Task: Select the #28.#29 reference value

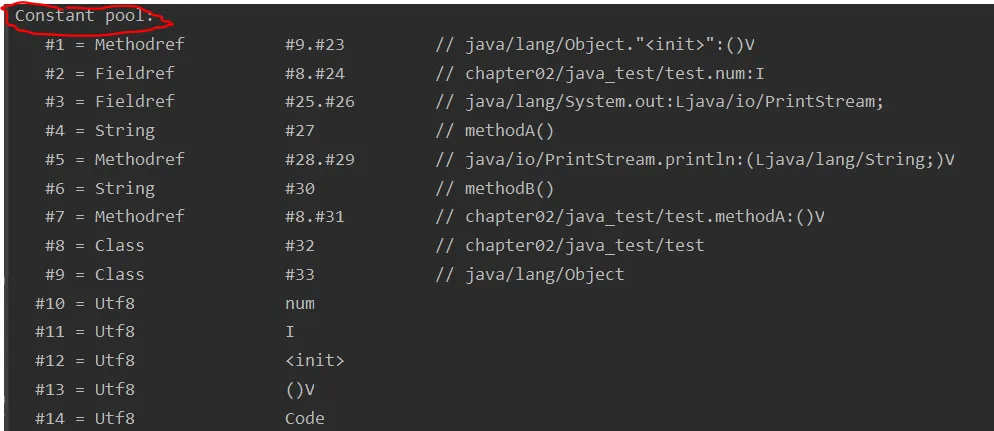Action: (x=319, y=160)
